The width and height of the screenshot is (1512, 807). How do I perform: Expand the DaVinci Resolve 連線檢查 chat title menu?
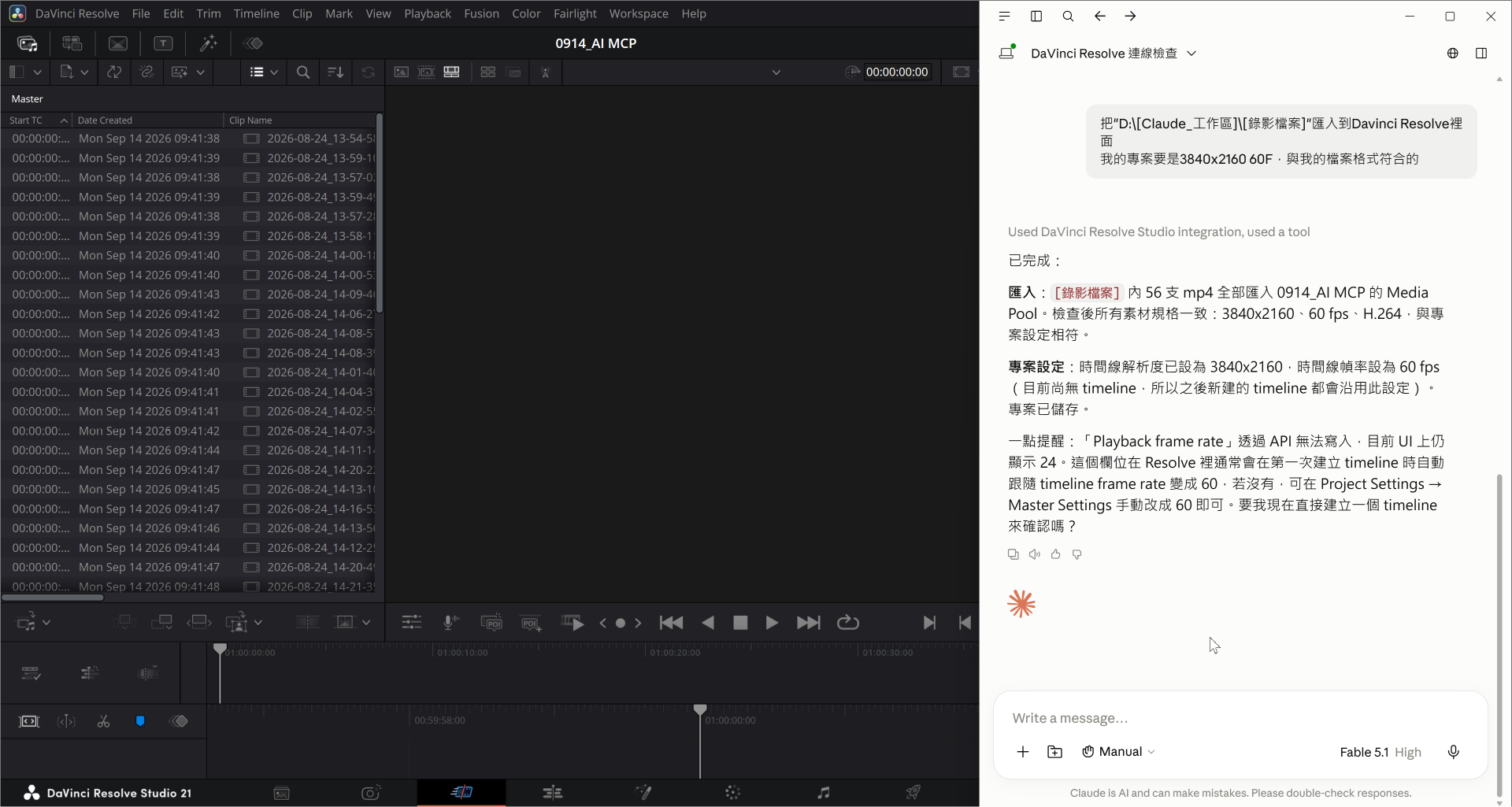pyautogui.click(x=1191, y=54)
